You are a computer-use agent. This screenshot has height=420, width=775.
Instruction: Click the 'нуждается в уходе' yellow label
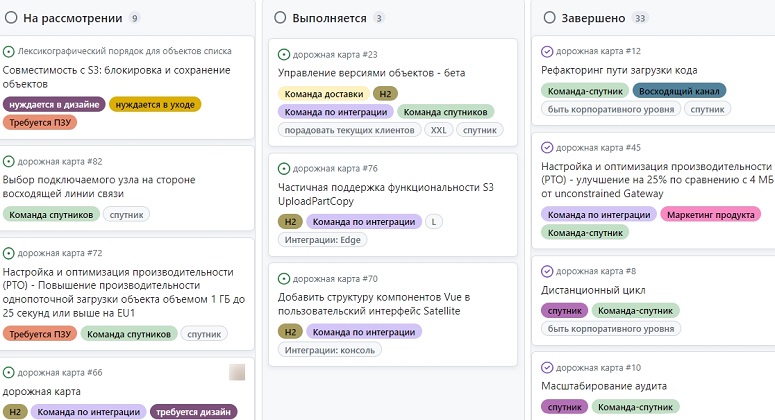coord(155,103)
